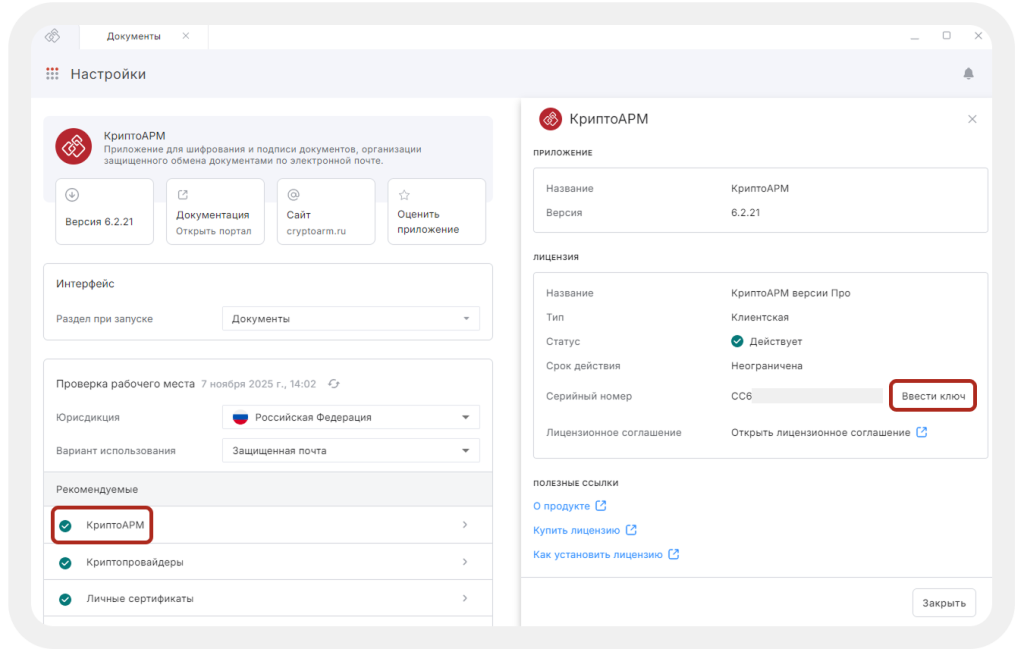Image resolution: width=1024 pixels, height=652 pixels.
Task: Open the Раздел при запуске dropdown
Action: (350, 319)
